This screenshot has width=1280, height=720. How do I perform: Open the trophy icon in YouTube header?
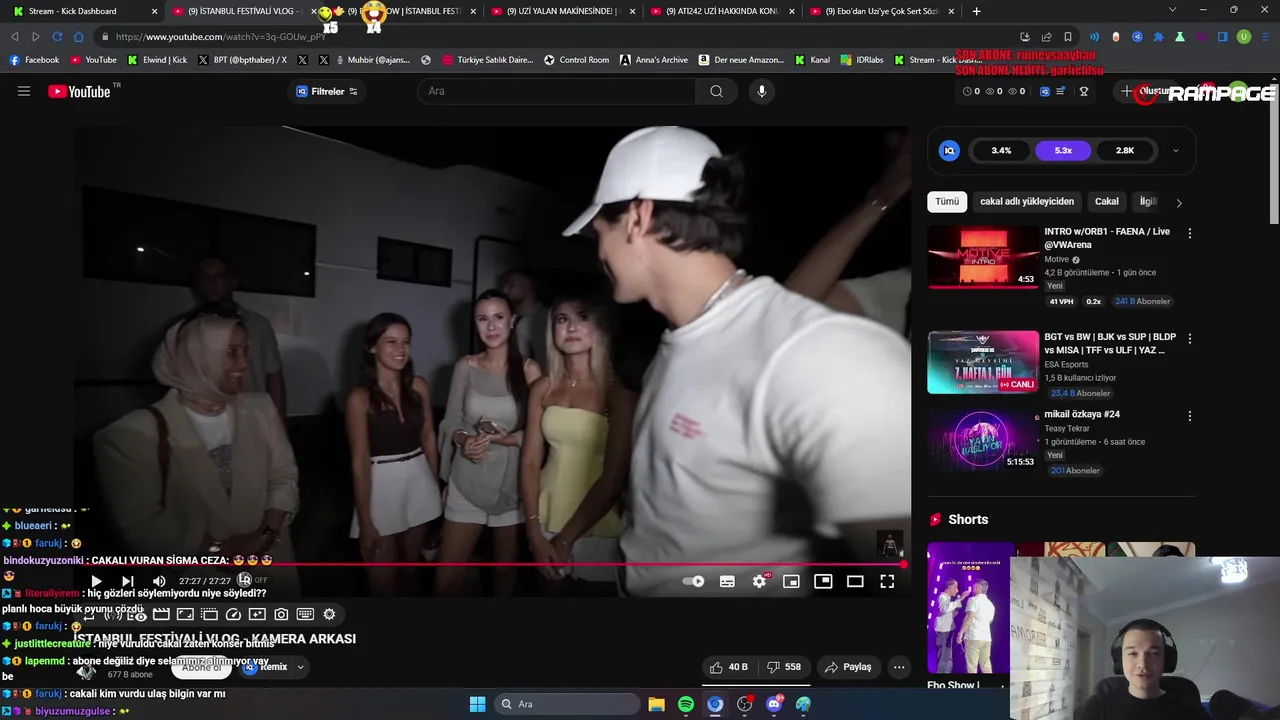tap(1083, 91)
